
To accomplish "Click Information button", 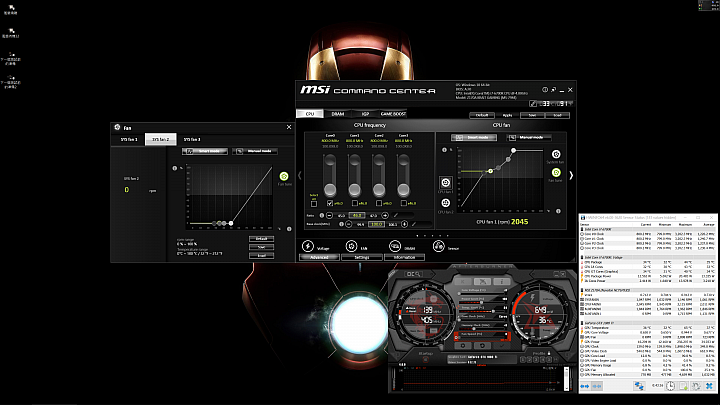I will tap(405, 258).
